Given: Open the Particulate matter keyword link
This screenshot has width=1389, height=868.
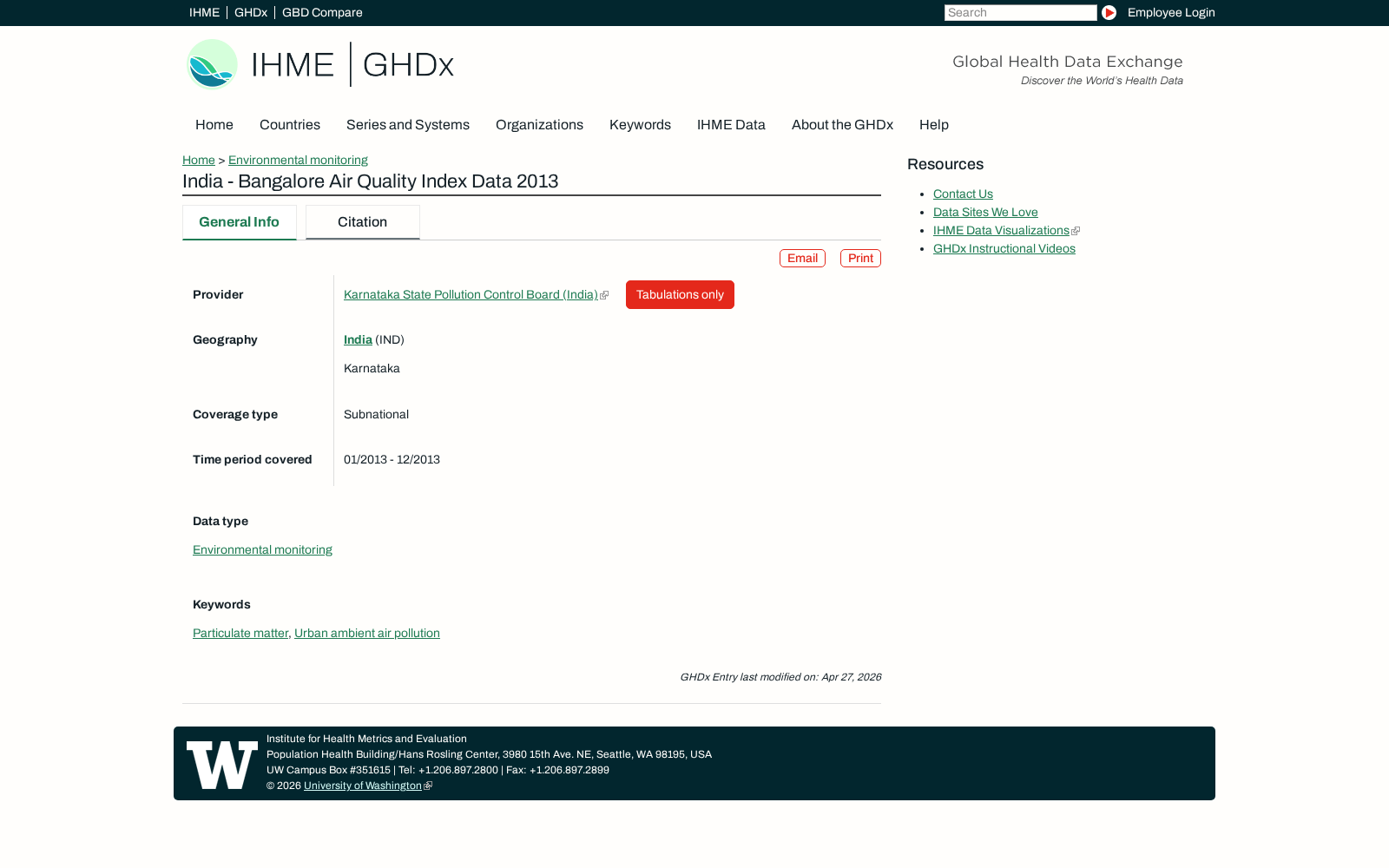Looking at the screenshot, I should tap(240, 633).
